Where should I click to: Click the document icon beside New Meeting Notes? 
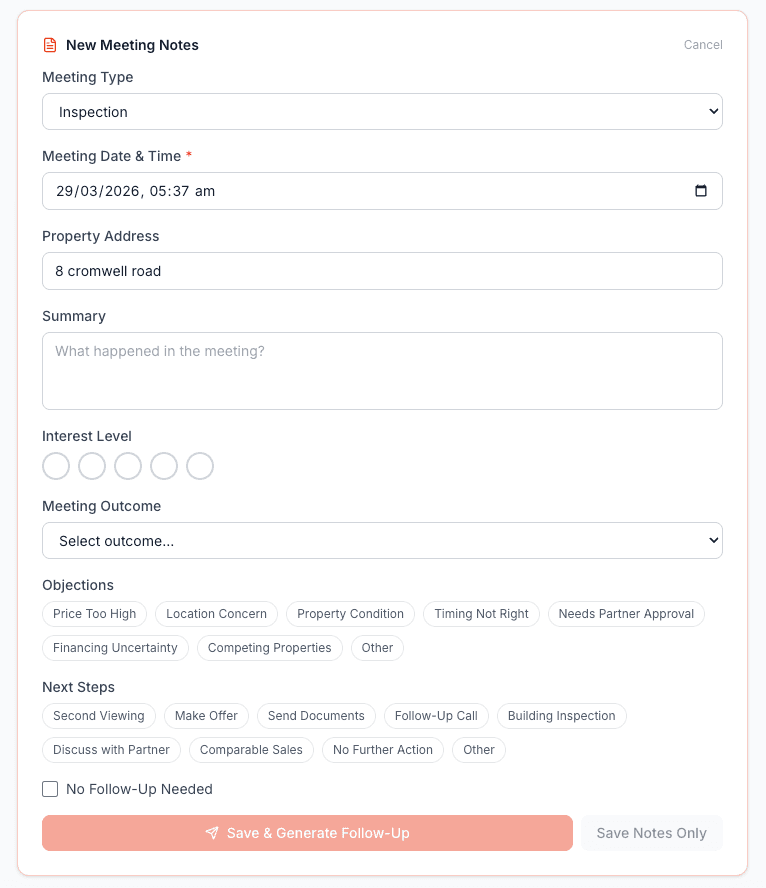tap(49, 44)
